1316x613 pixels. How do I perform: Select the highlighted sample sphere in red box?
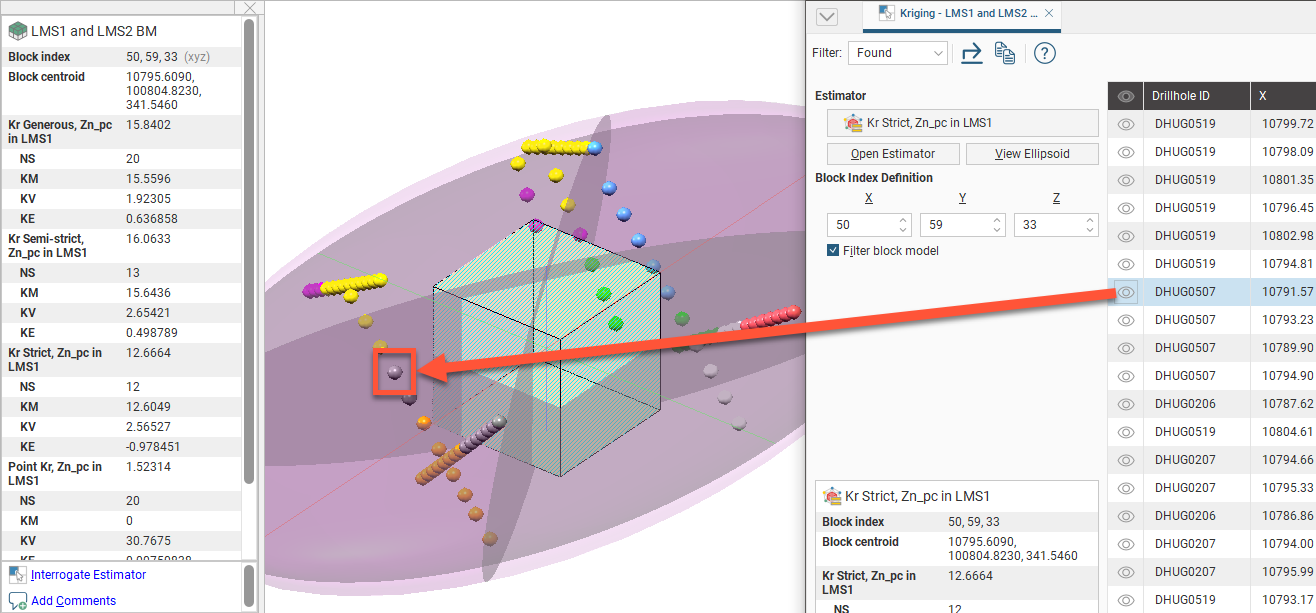click(394, 372)
